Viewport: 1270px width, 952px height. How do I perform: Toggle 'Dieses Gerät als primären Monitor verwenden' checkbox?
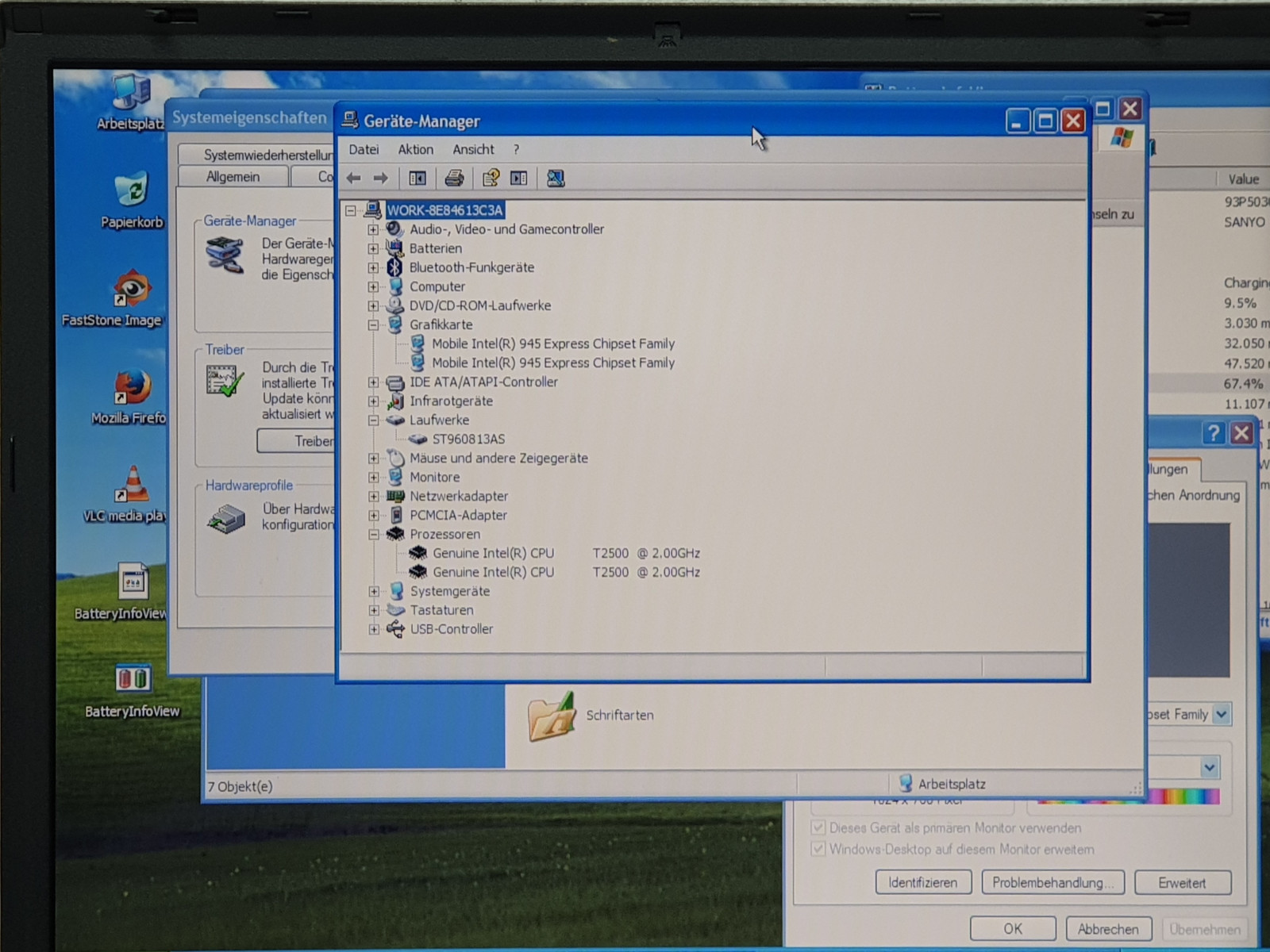click(x=818, y=827)
